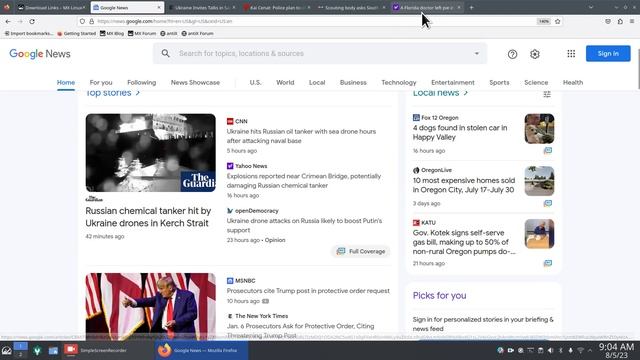Screen dimensions: 640x360
Task: Open coverage icon for 4 dogs story
Action: click(548, 151)
